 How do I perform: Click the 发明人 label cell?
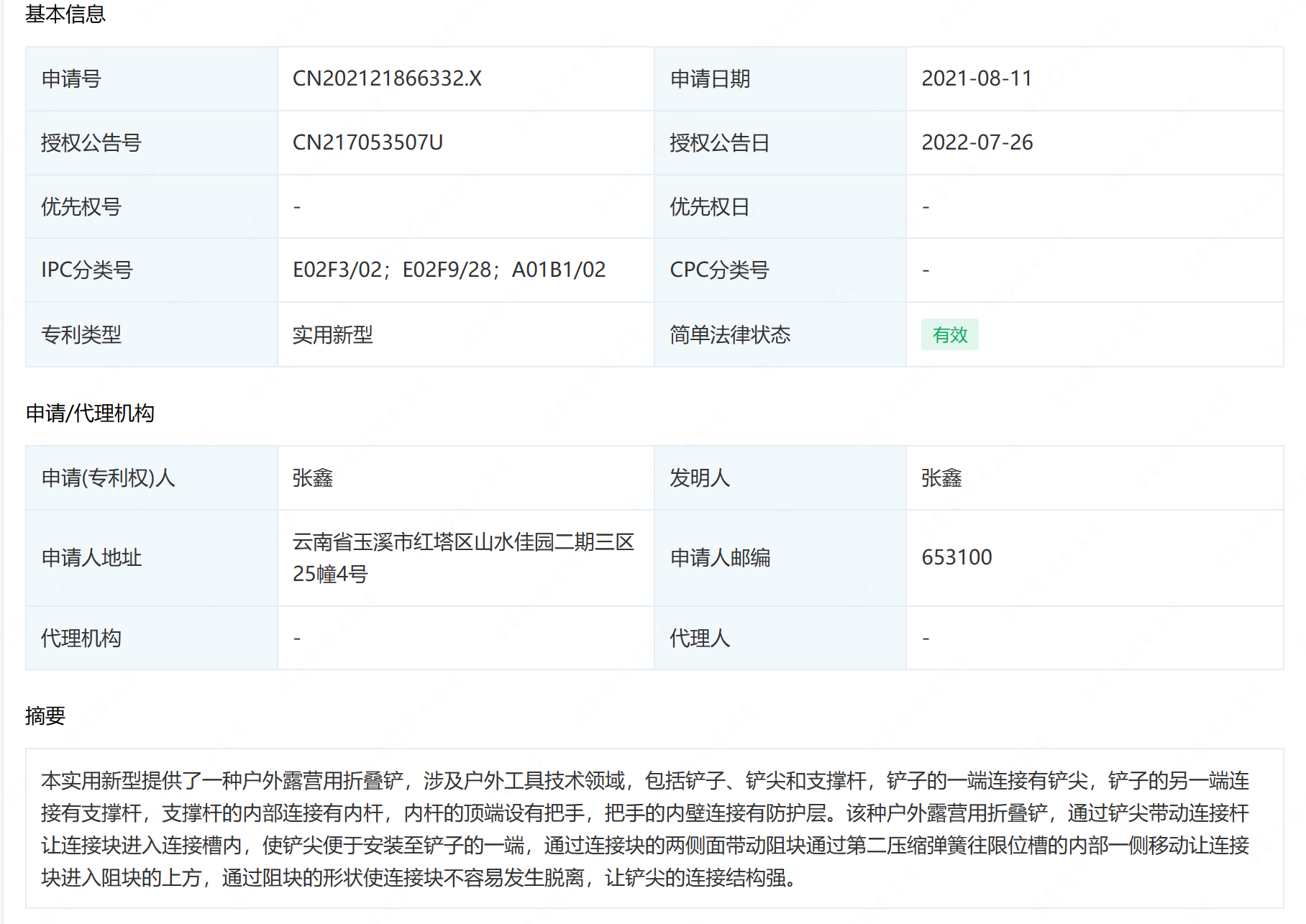click(x=780, y=478)
